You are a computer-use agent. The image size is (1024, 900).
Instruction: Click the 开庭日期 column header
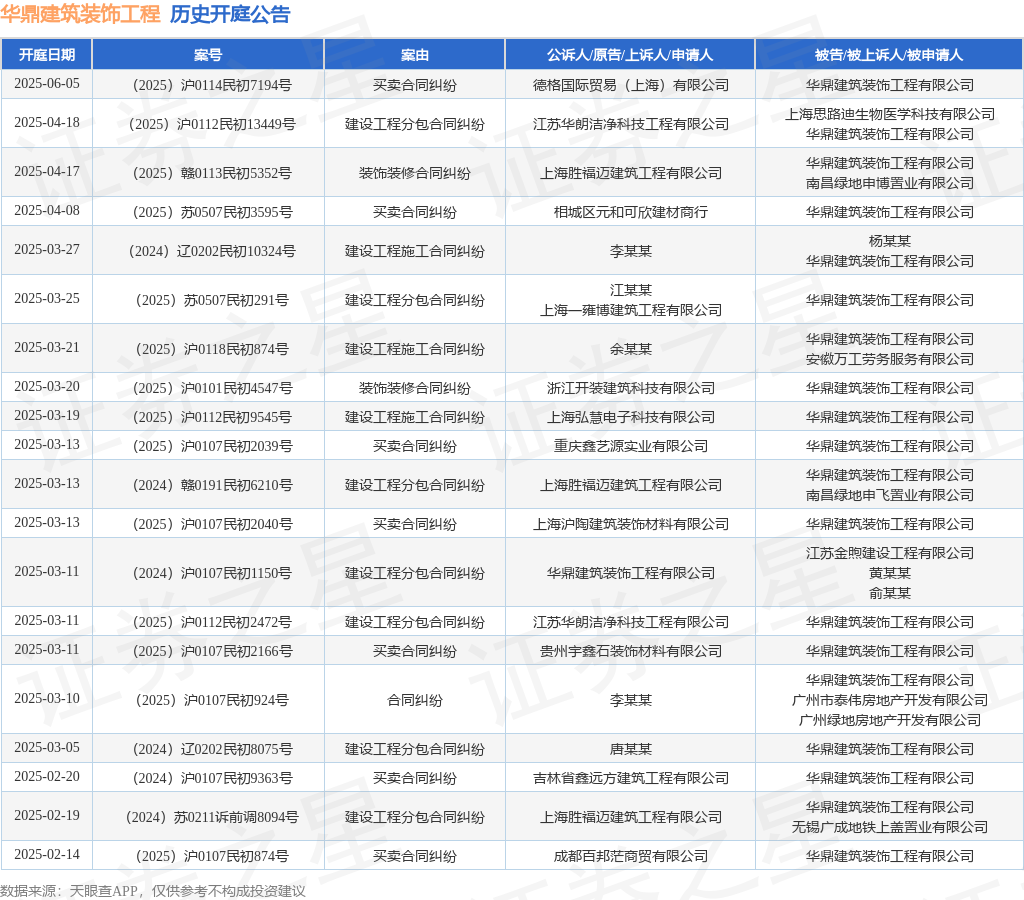[x=46, y=55]
